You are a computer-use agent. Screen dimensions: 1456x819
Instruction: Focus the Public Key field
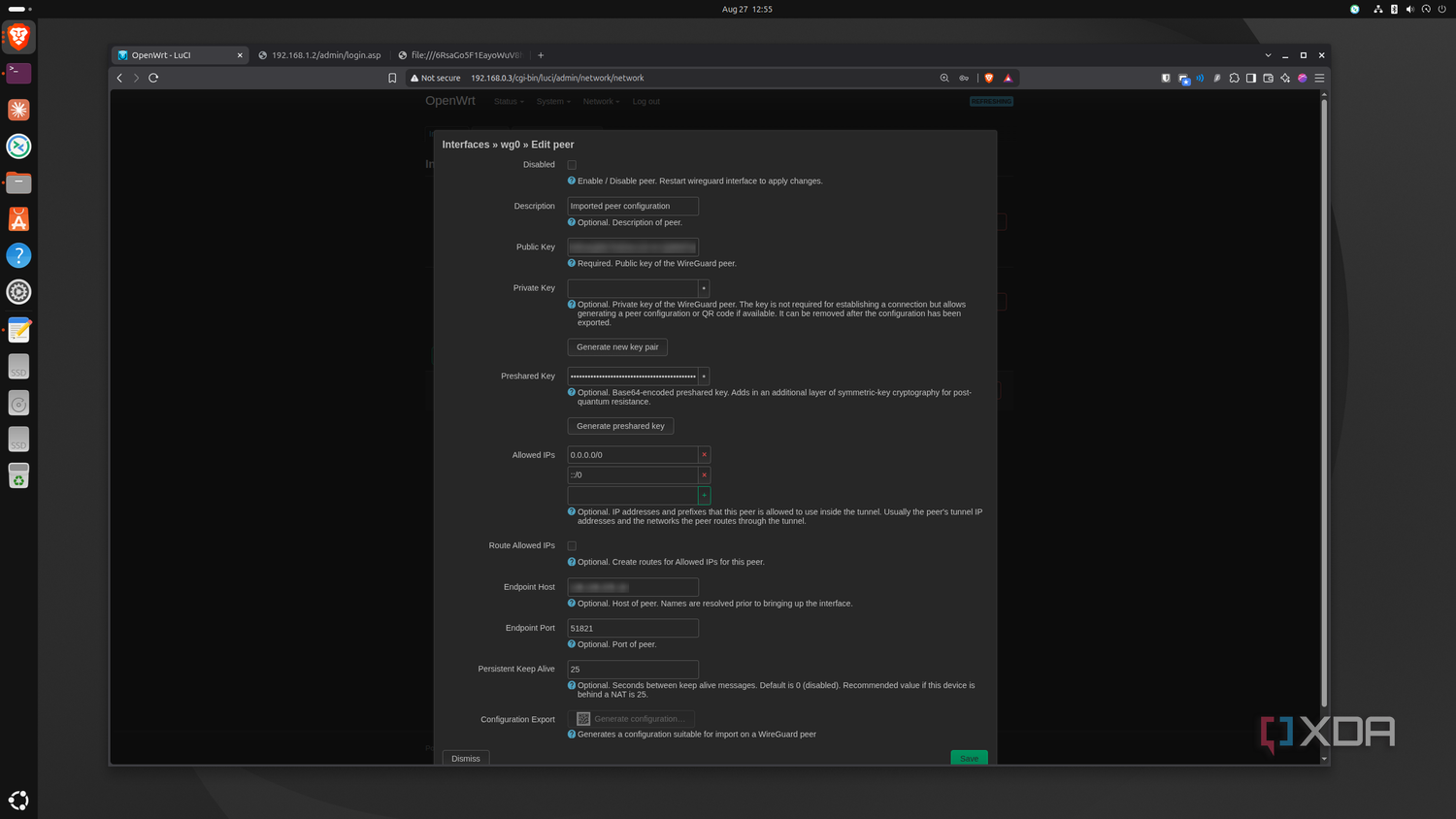coord(633,247)
